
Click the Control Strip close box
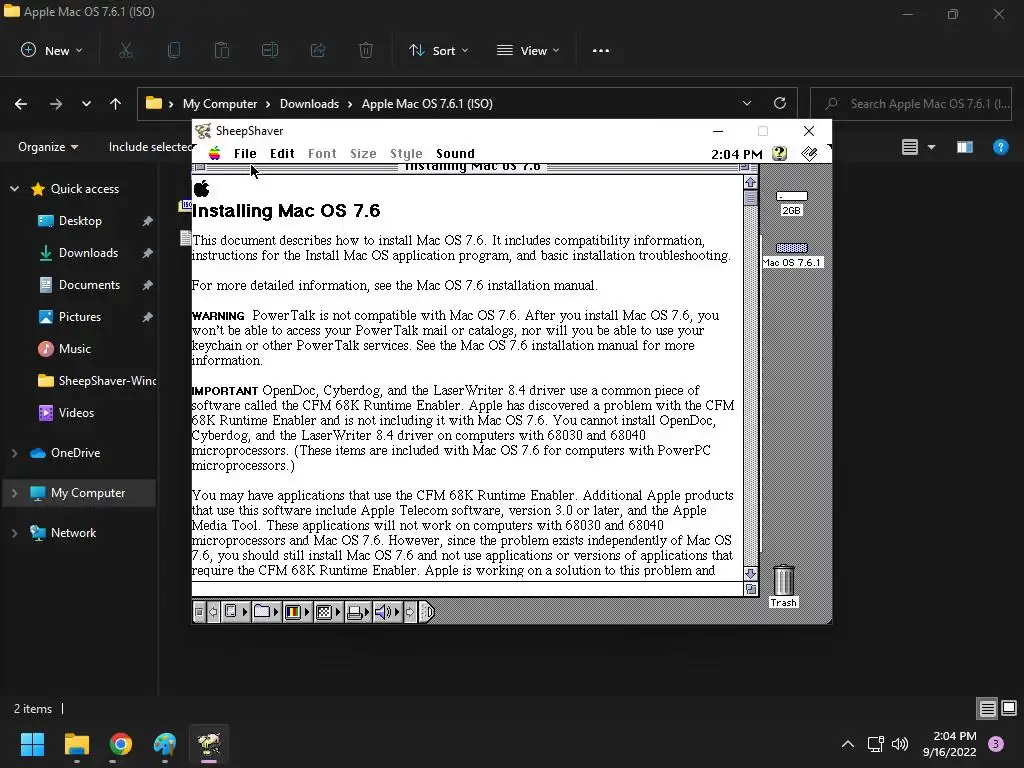coord(199,612)
